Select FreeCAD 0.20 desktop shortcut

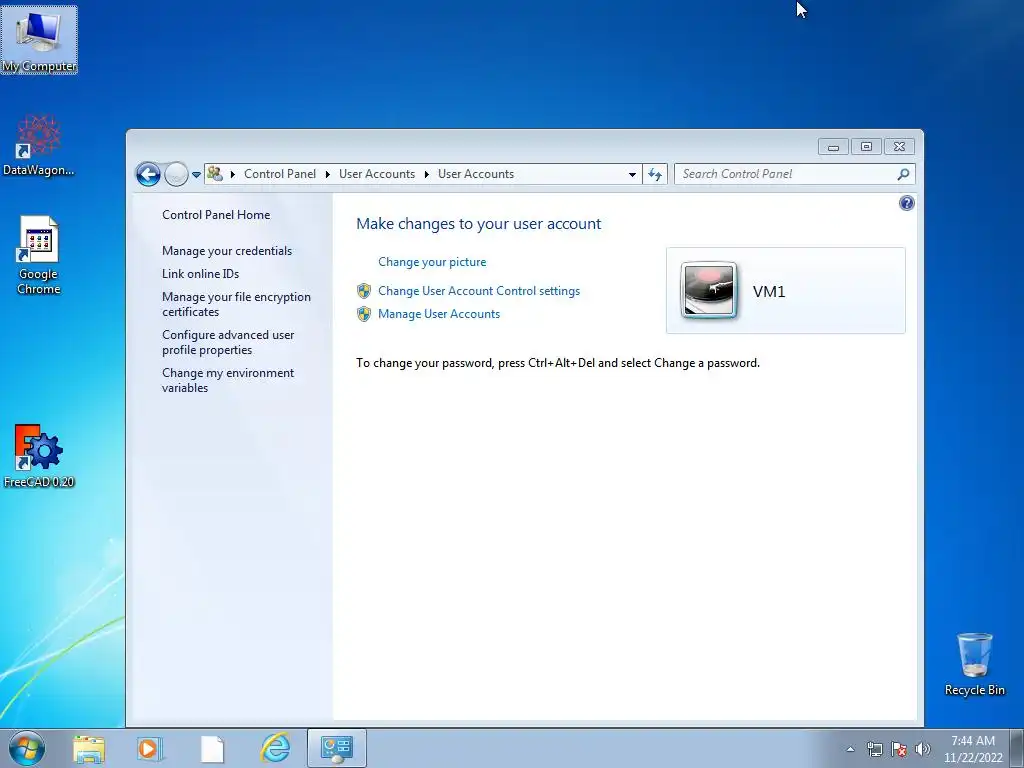[39, 456]
